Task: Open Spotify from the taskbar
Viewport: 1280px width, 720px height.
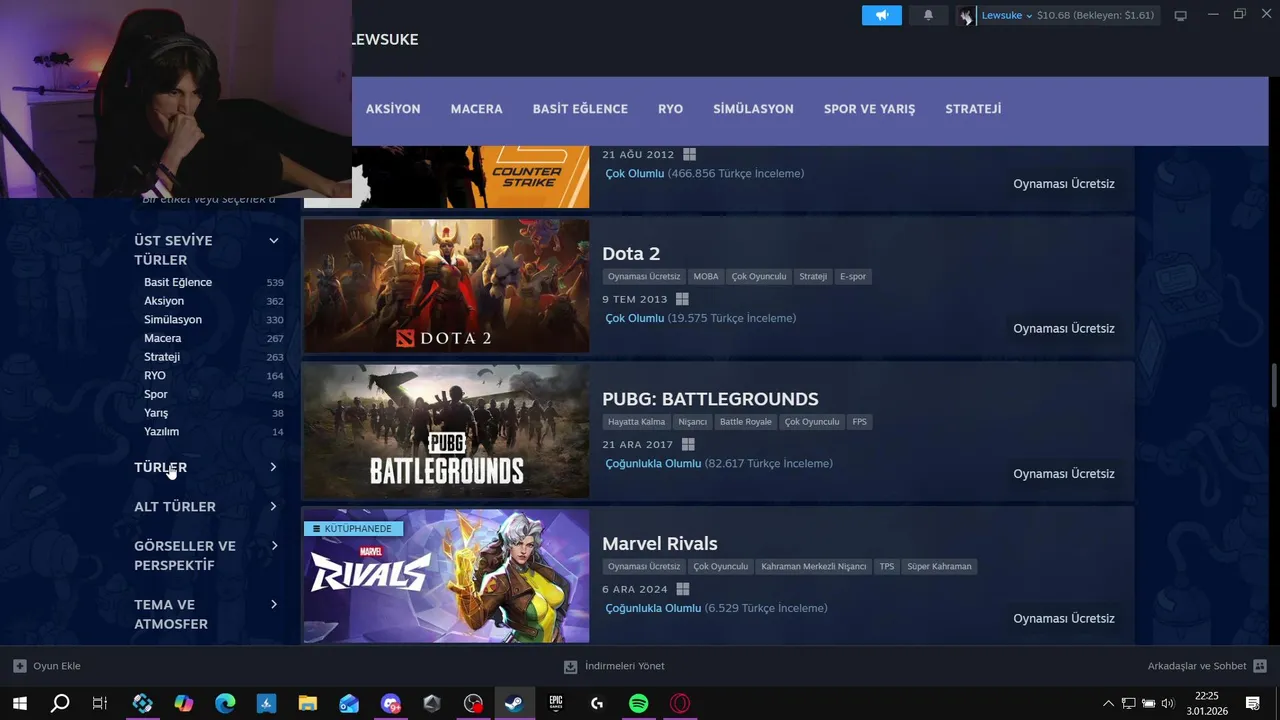Action: point(638,703)
